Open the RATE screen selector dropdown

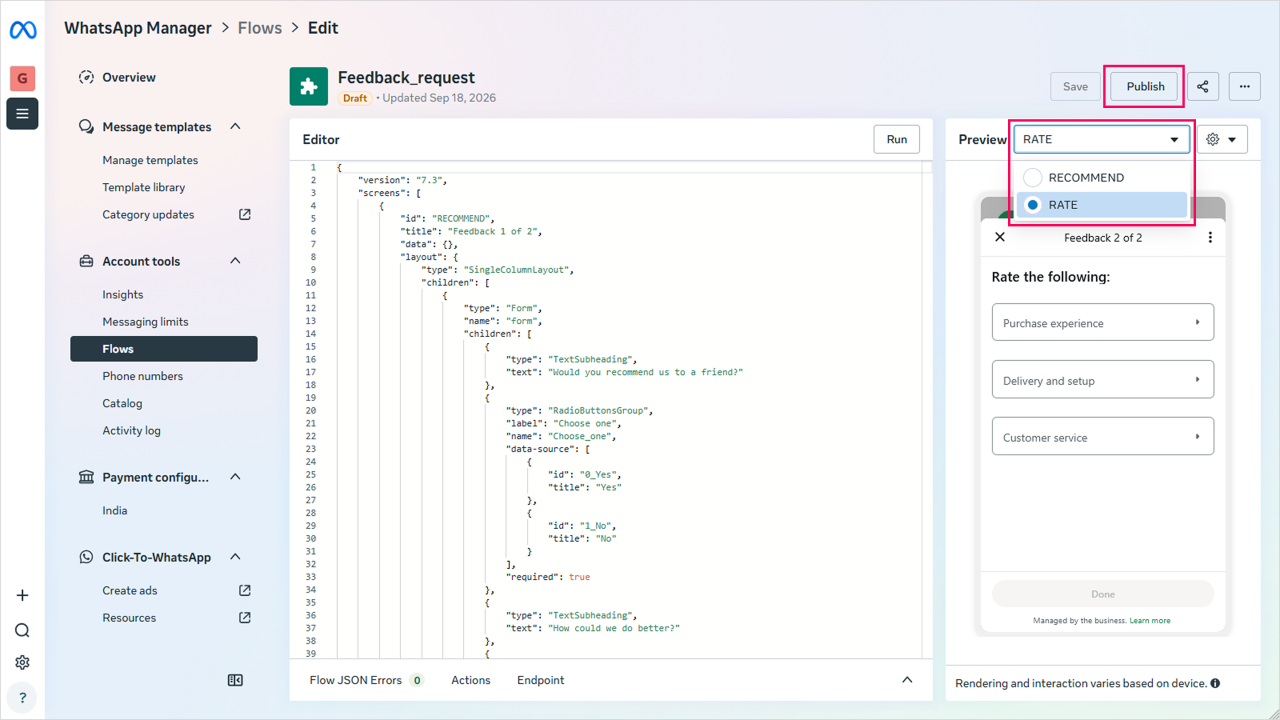click(x=1102, y=139)
